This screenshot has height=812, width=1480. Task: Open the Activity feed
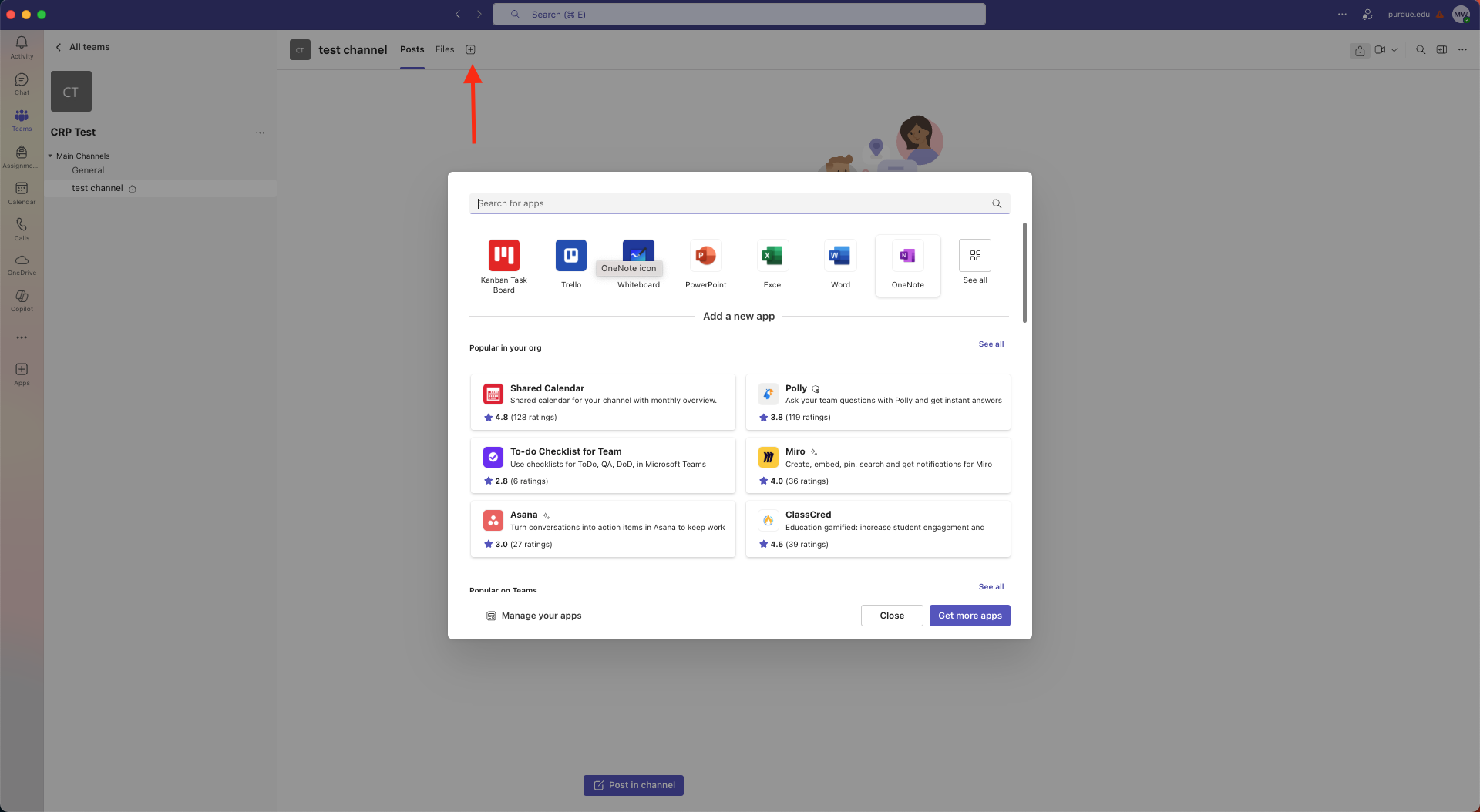tap(22, 48)
